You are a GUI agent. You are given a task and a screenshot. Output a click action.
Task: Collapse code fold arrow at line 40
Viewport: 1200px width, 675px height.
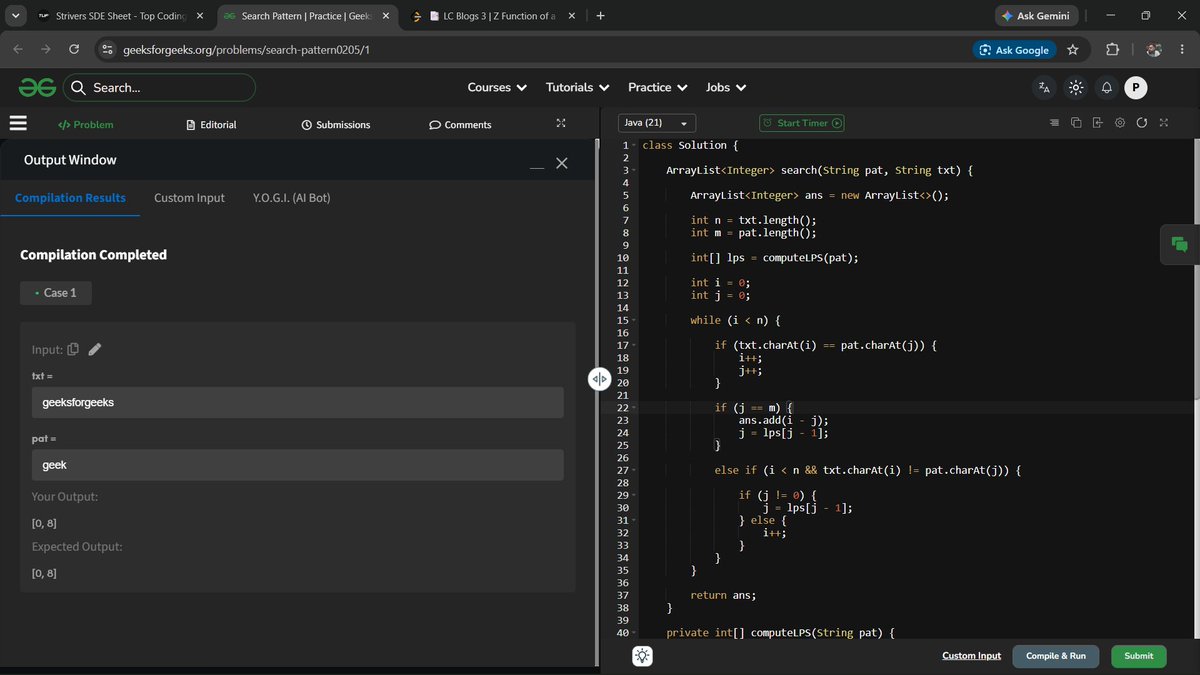(634, 634)
